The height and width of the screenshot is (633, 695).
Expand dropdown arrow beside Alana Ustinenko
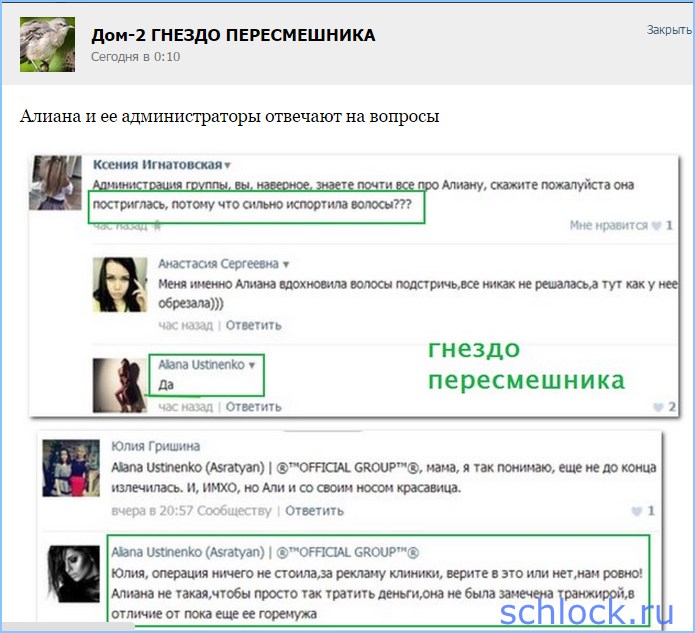tap(252, 365)
